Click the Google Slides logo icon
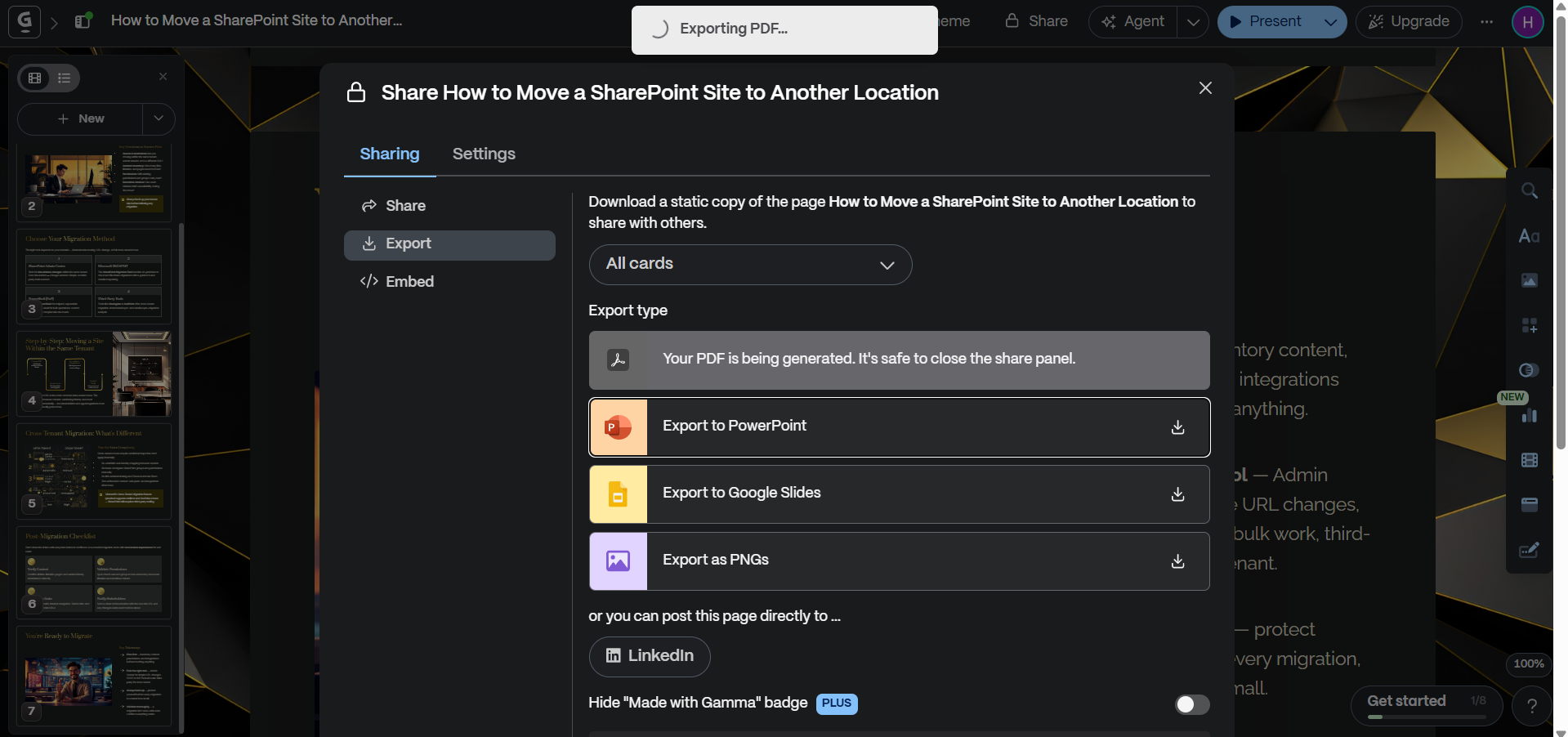This screenshot has width=1568, height=737. click(619, 494)
